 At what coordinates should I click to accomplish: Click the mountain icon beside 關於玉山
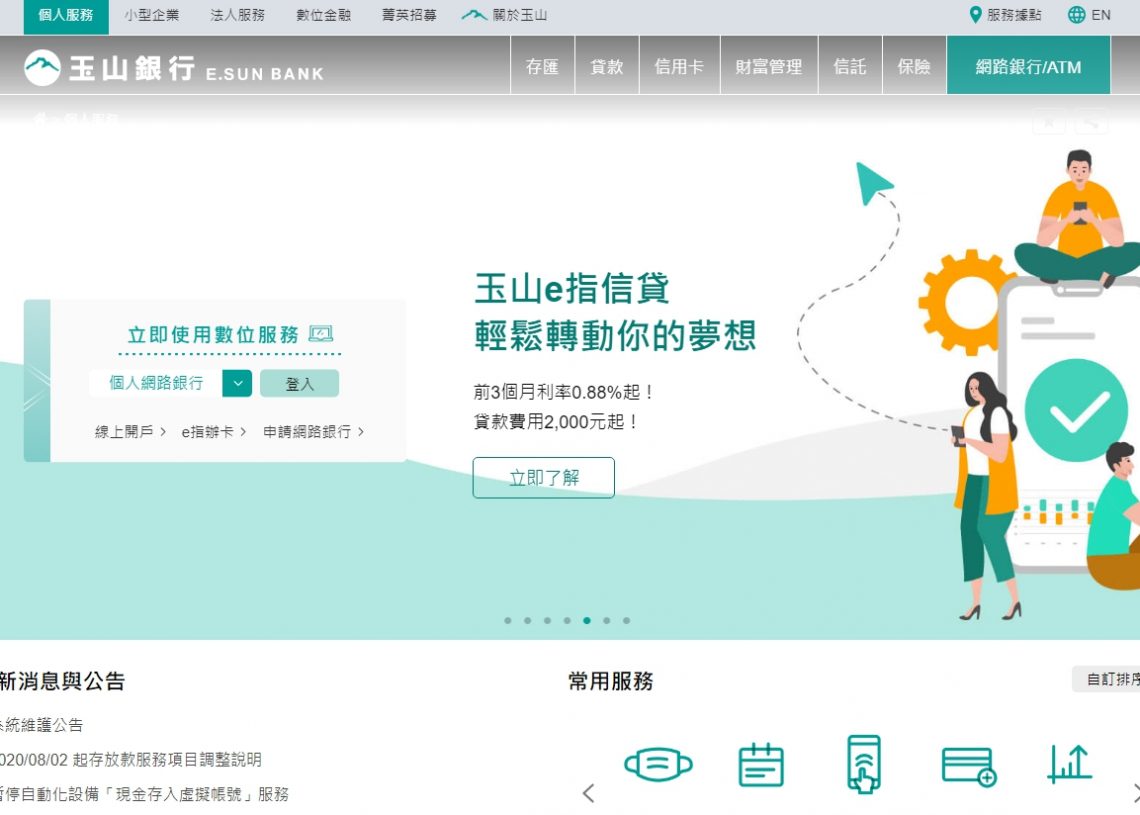click(x=474, y=15)
